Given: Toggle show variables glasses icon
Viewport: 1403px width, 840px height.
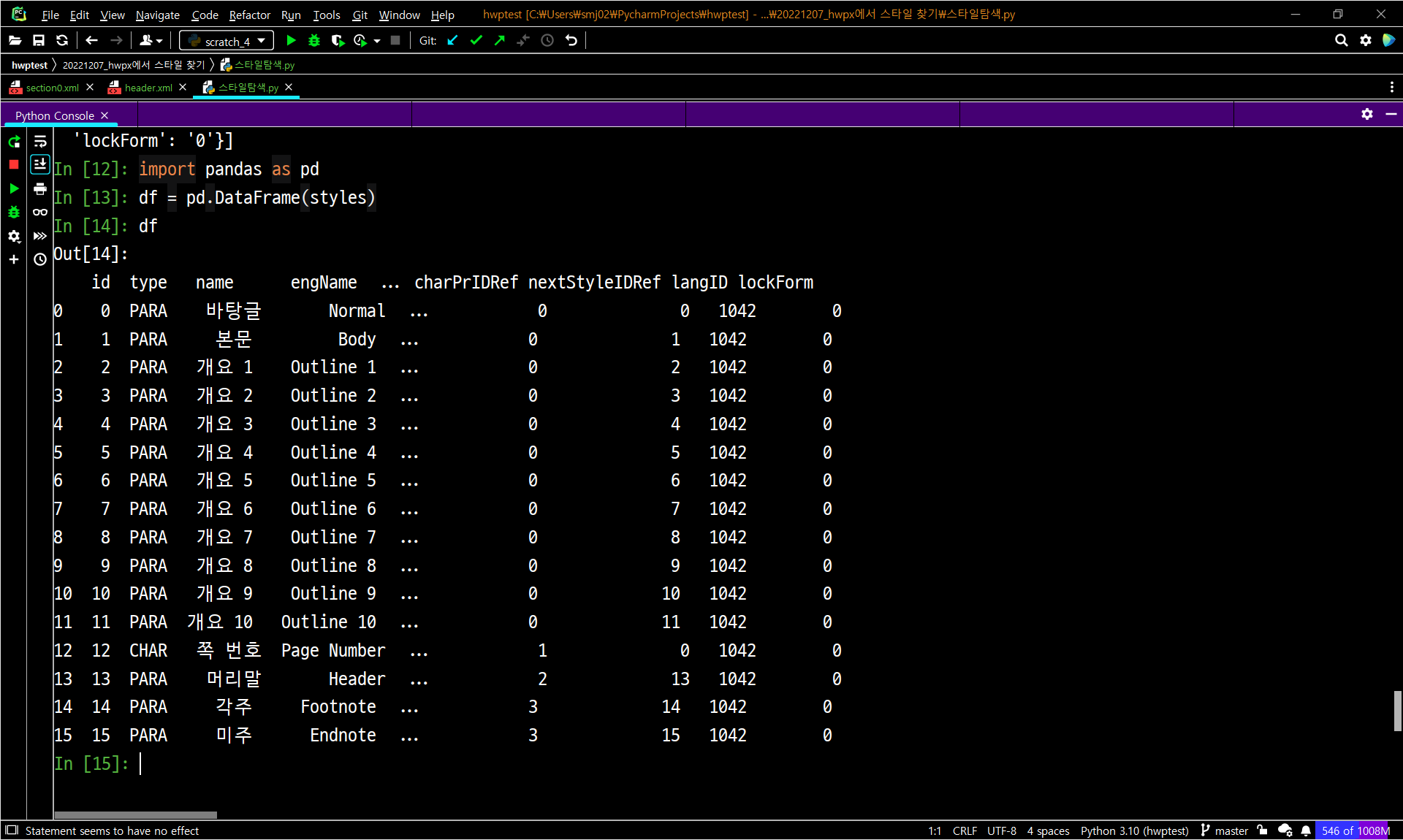Looking at the screenshot, I should coord(40,213).
